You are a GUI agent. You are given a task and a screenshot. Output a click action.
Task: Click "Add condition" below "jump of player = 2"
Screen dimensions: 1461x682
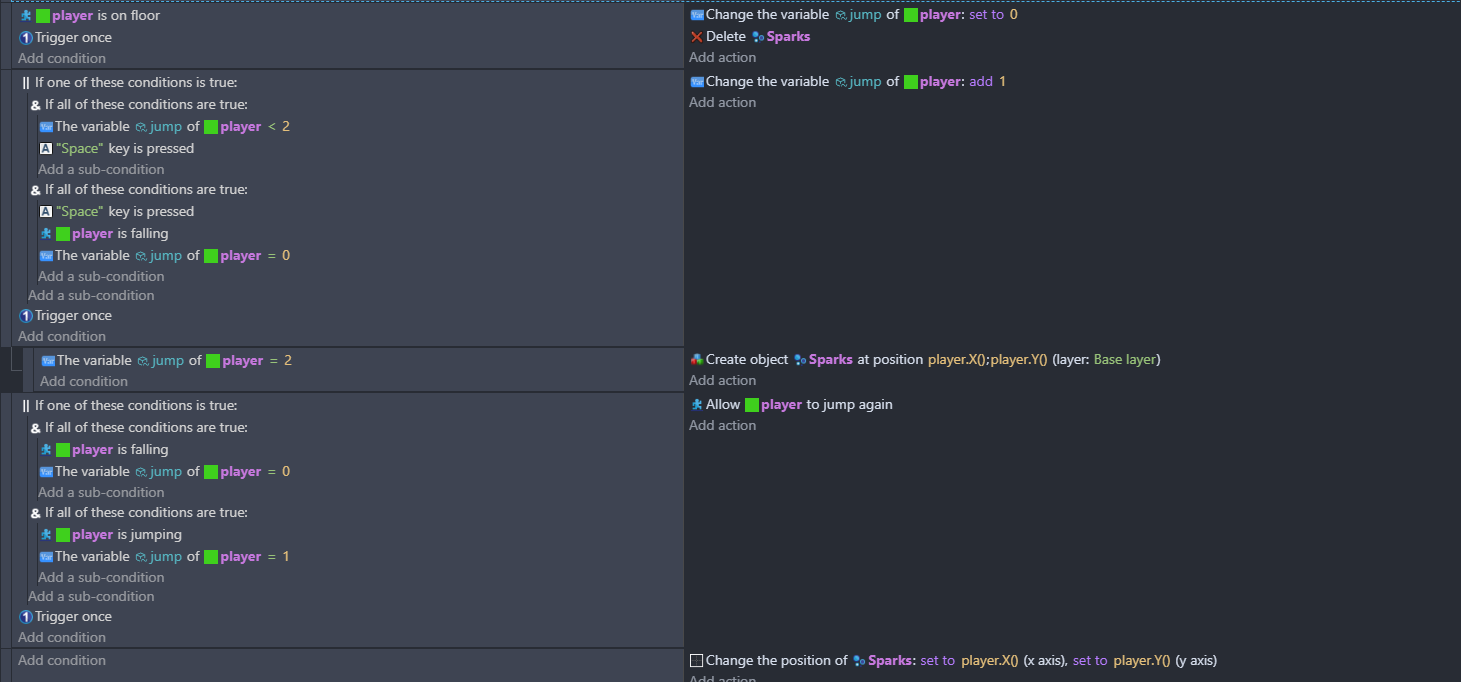point(84,381)
